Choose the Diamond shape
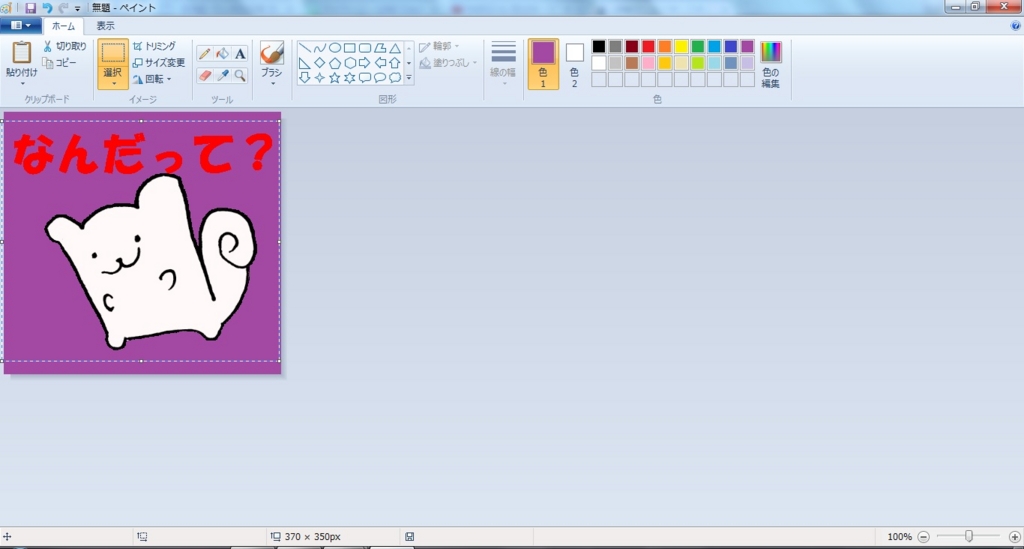This screenshot has height=549, width=1024. 319,63
